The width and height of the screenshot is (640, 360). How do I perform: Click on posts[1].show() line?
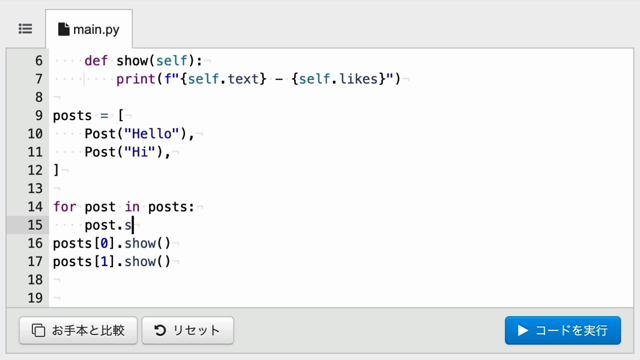click(112, 262)
